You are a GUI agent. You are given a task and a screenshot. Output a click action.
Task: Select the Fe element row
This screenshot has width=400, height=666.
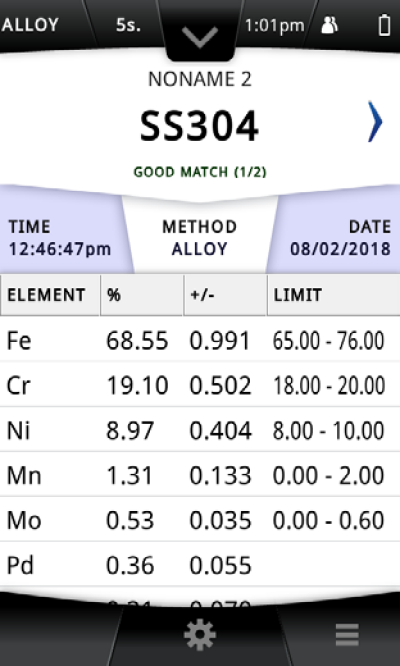(x=200, y=340)
